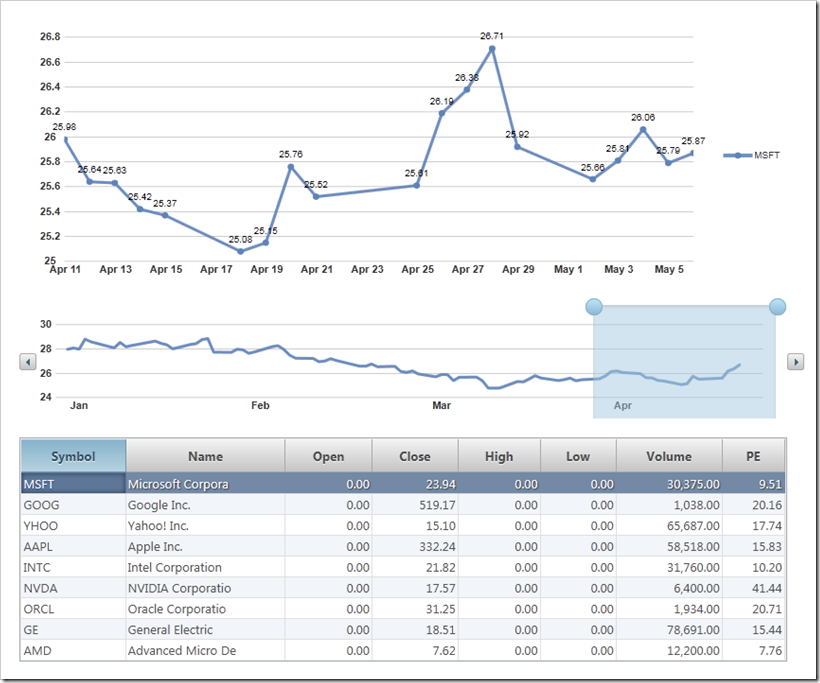
Task: Click the Oracle Corporatio name cell
Action: pos(206,609)
